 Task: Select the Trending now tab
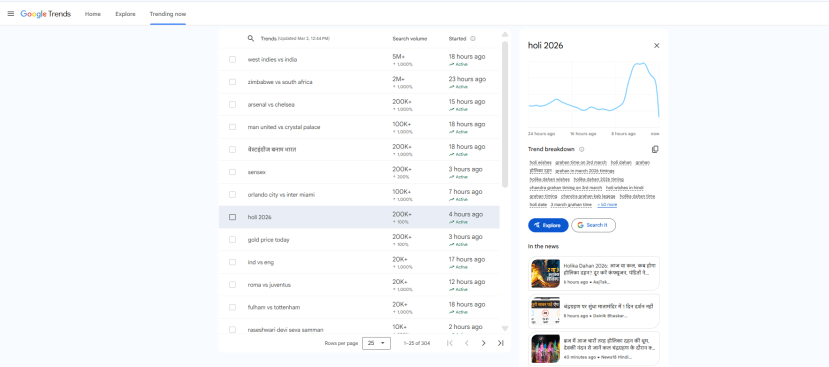(168, 14)
